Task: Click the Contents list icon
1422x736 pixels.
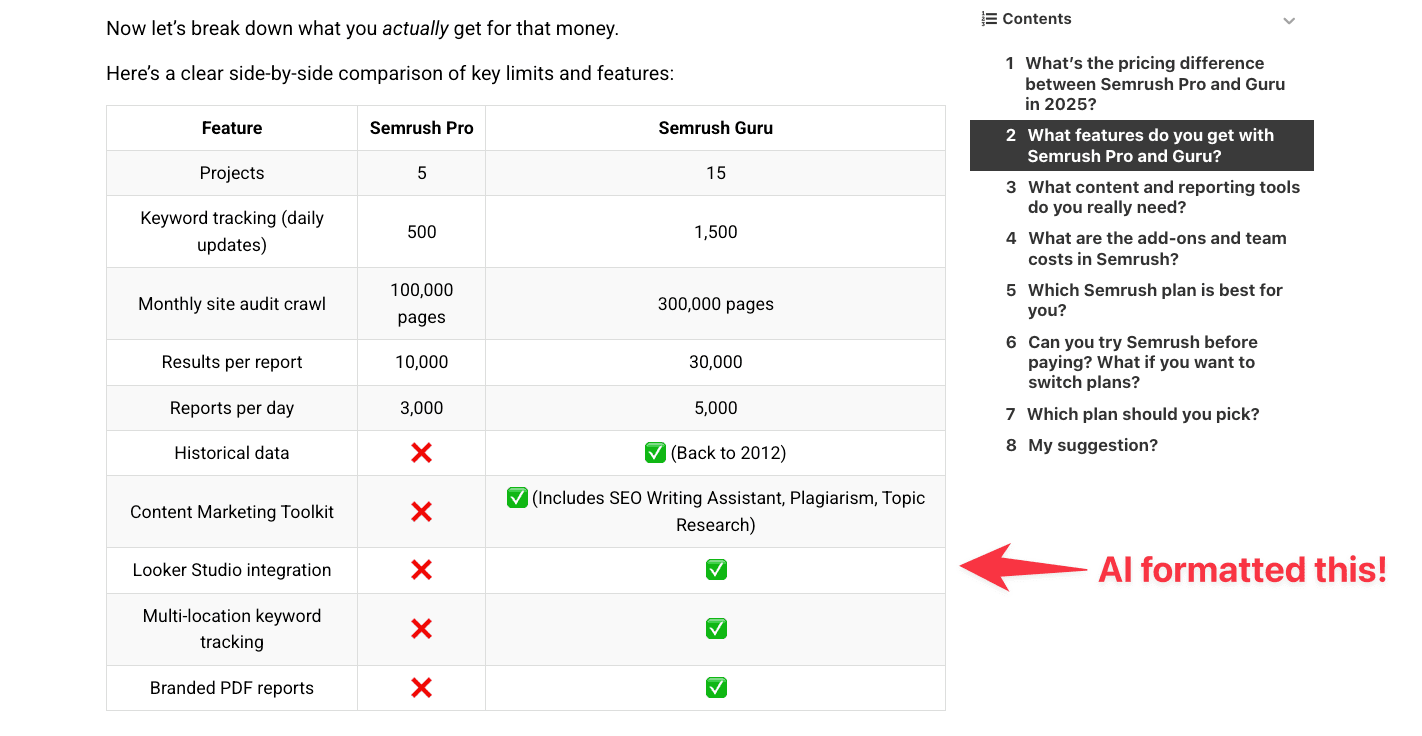Action: (x=986, y=18)
